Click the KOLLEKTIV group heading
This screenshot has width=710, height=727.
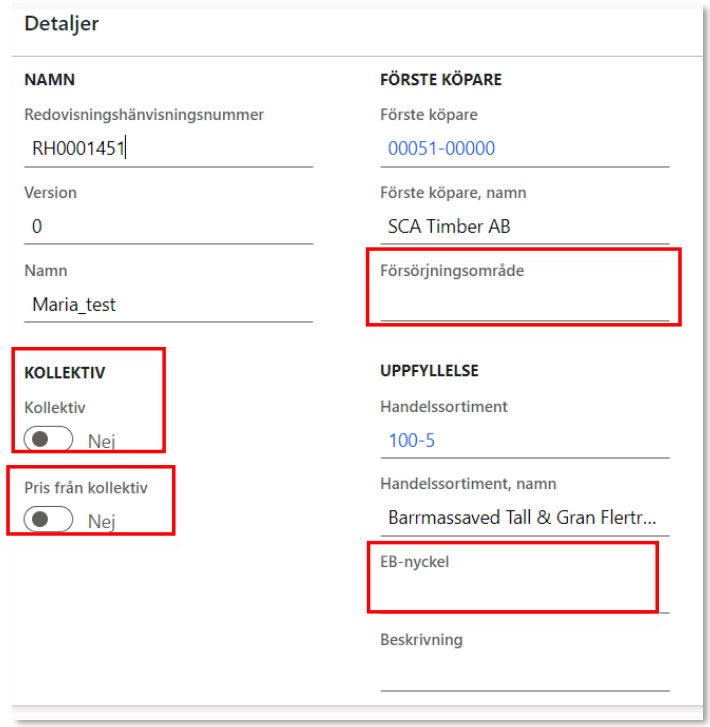click(65, 373)
